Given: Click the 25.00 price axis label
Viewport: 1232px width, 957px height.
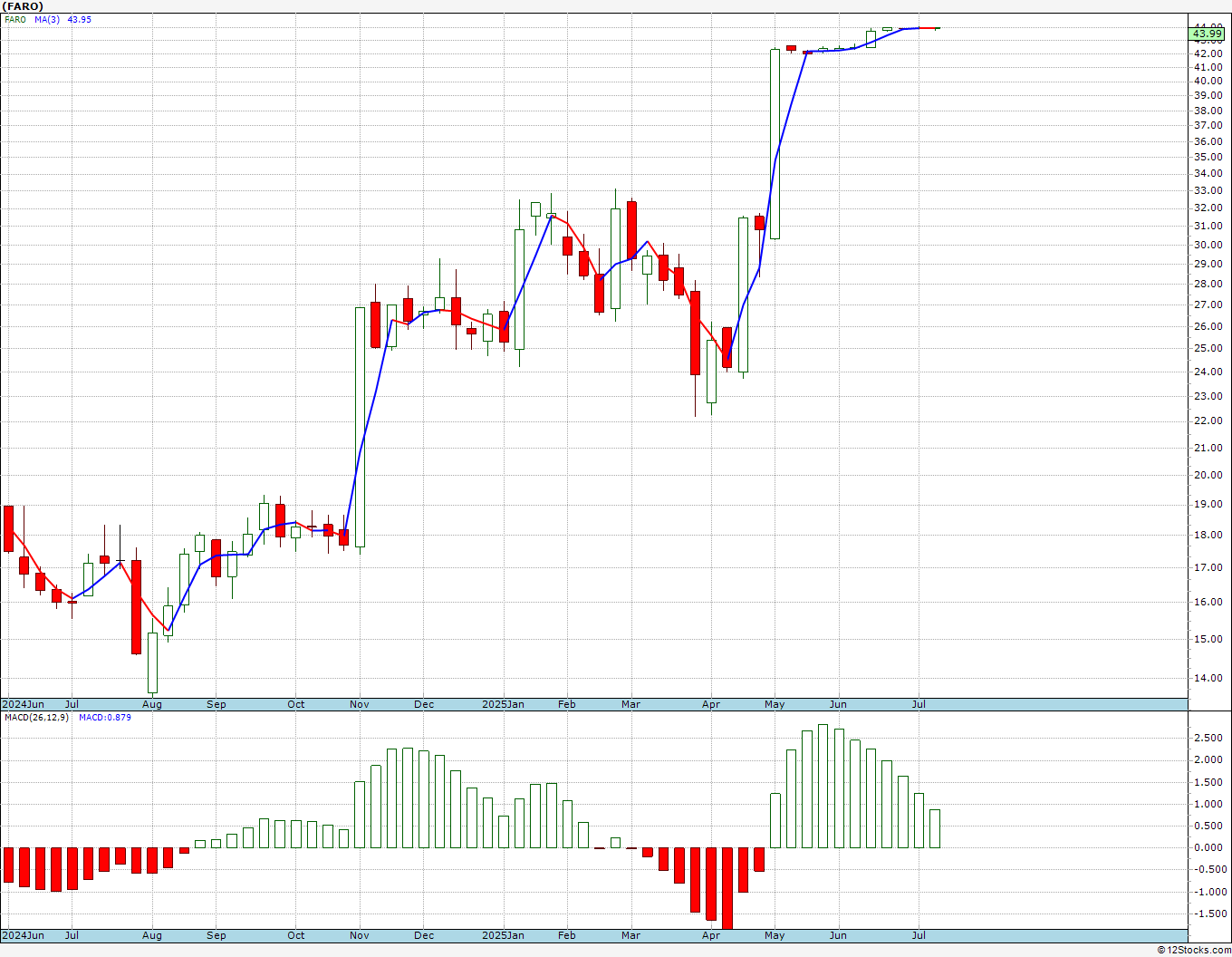Looking at the screenshot, I should click(1207, 349).
